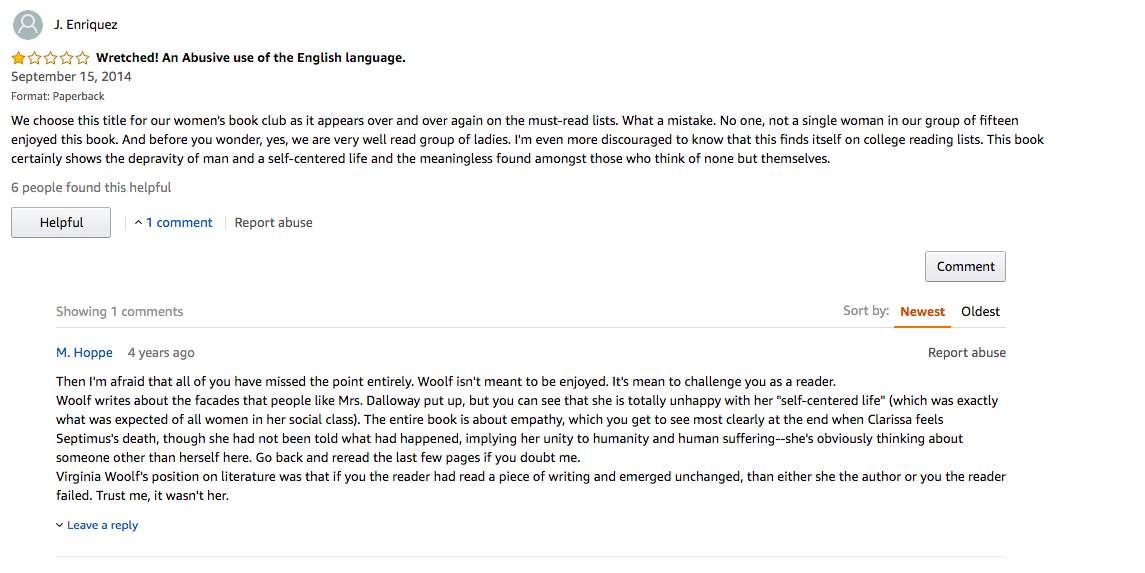Click the 6 people found this helpful text
This screenshot has height=573, width=1145.
(91, 188)
